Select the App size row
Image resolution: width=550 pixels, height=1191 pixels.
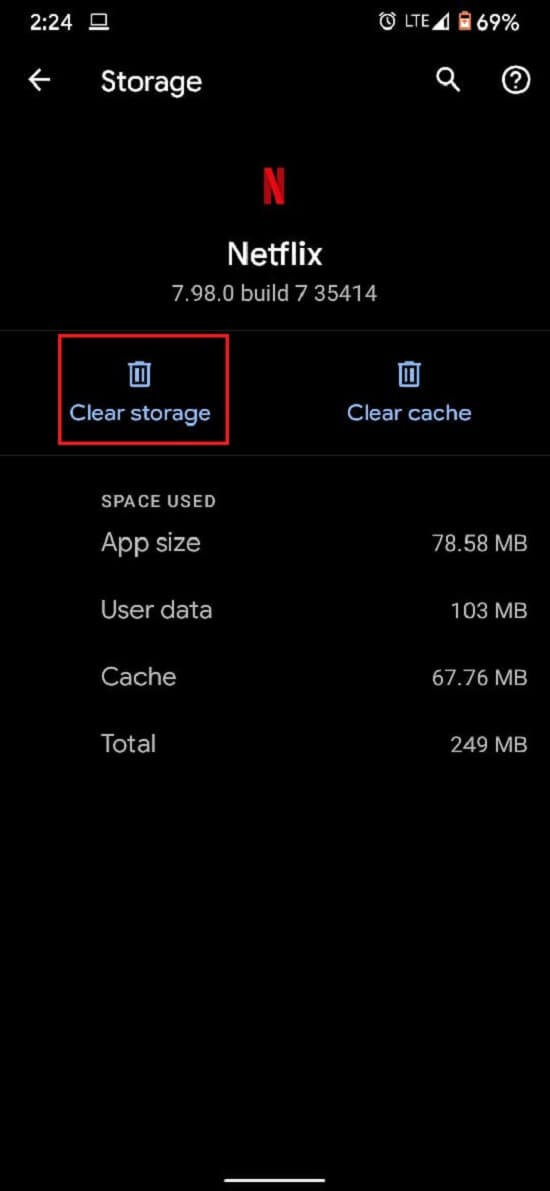pos(314,543)
